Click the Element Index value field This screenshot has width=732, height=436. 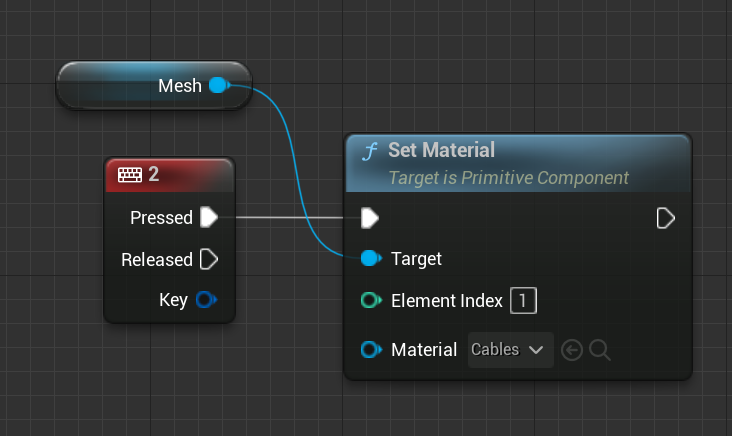[524, 300]
